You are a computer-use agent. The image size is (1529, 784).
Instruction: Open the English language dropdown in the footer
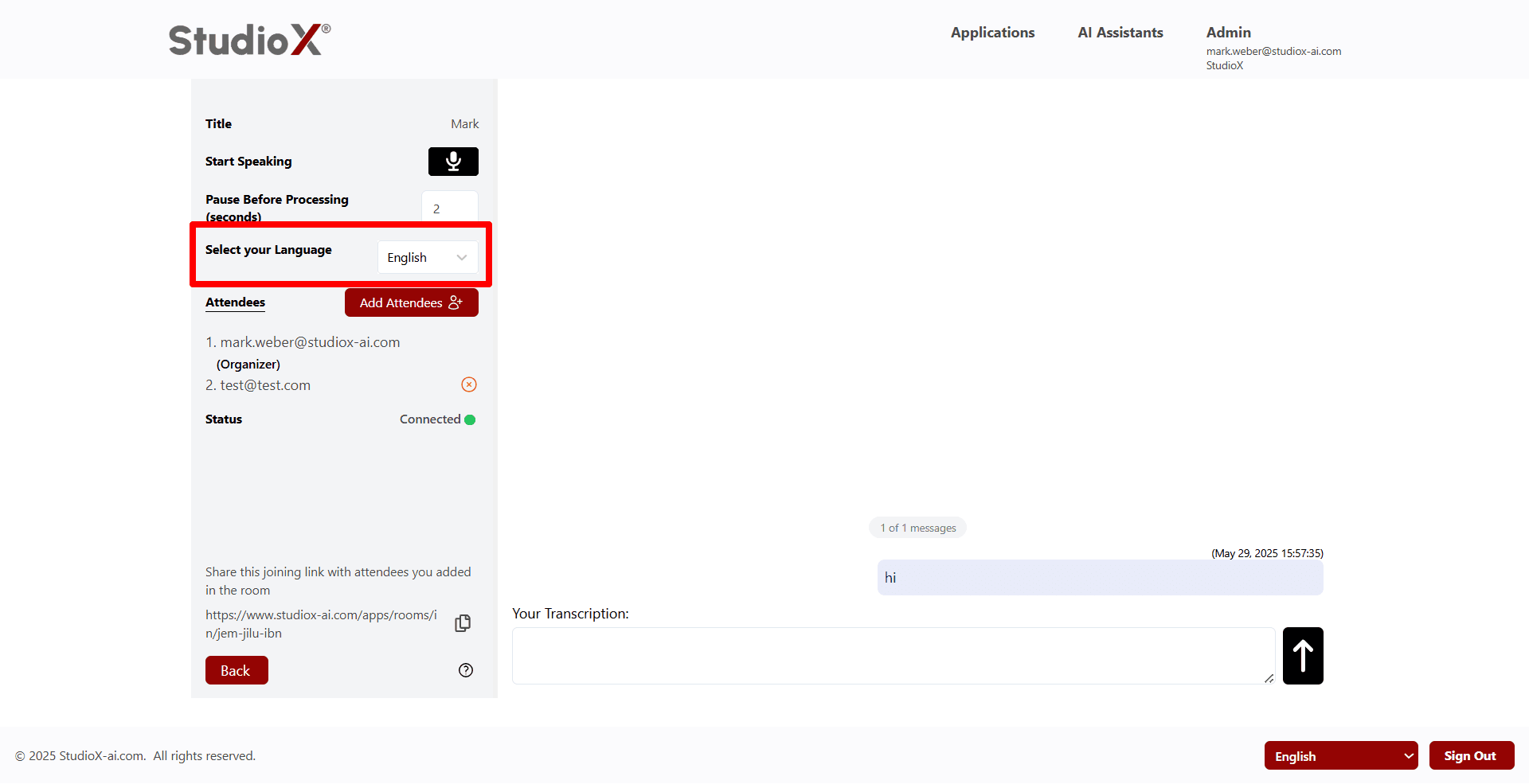1341,755
